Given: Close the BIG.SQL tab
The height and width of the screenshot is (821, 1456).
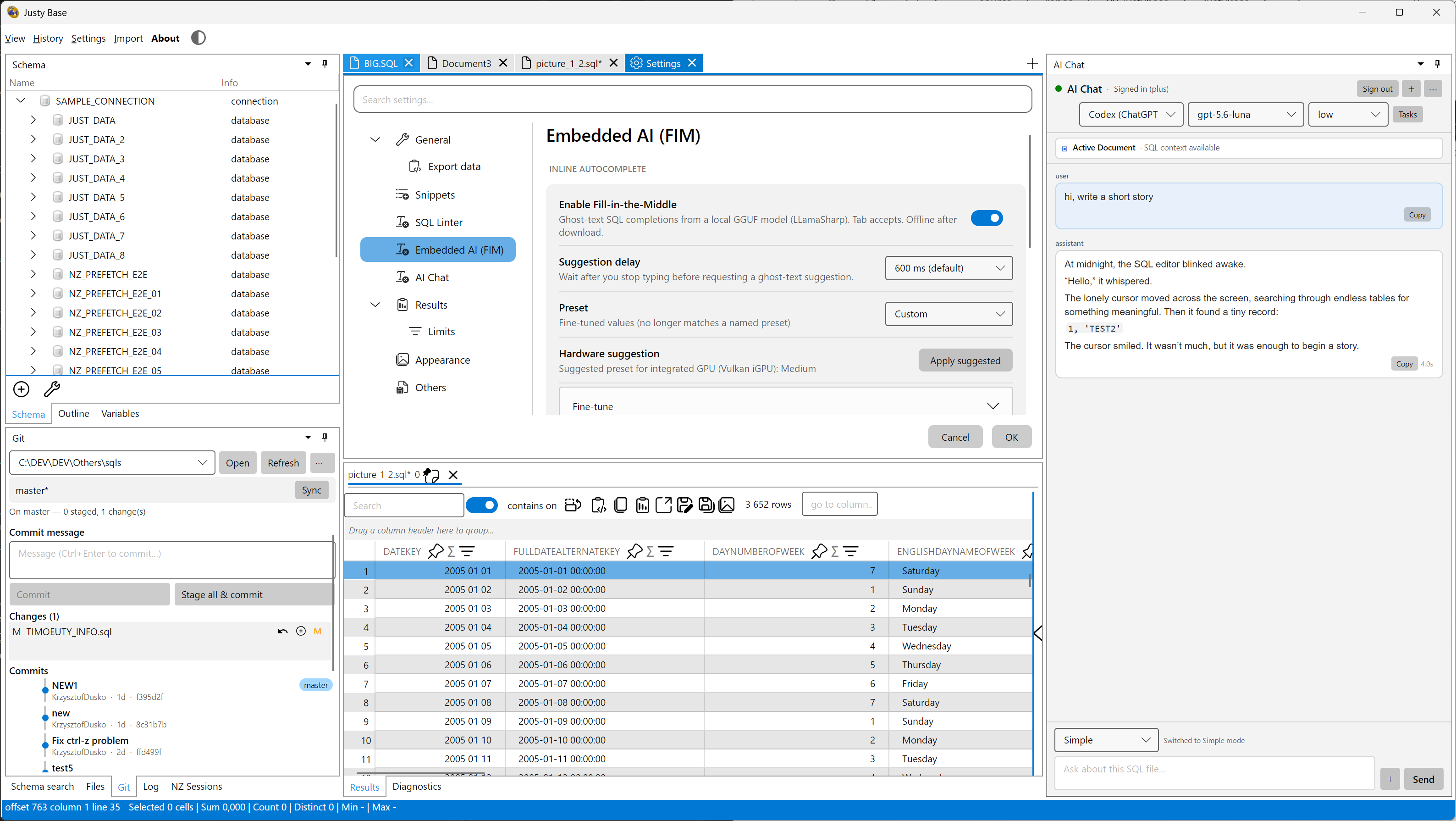Looking at the screenshot, I should tap(409, 63).
